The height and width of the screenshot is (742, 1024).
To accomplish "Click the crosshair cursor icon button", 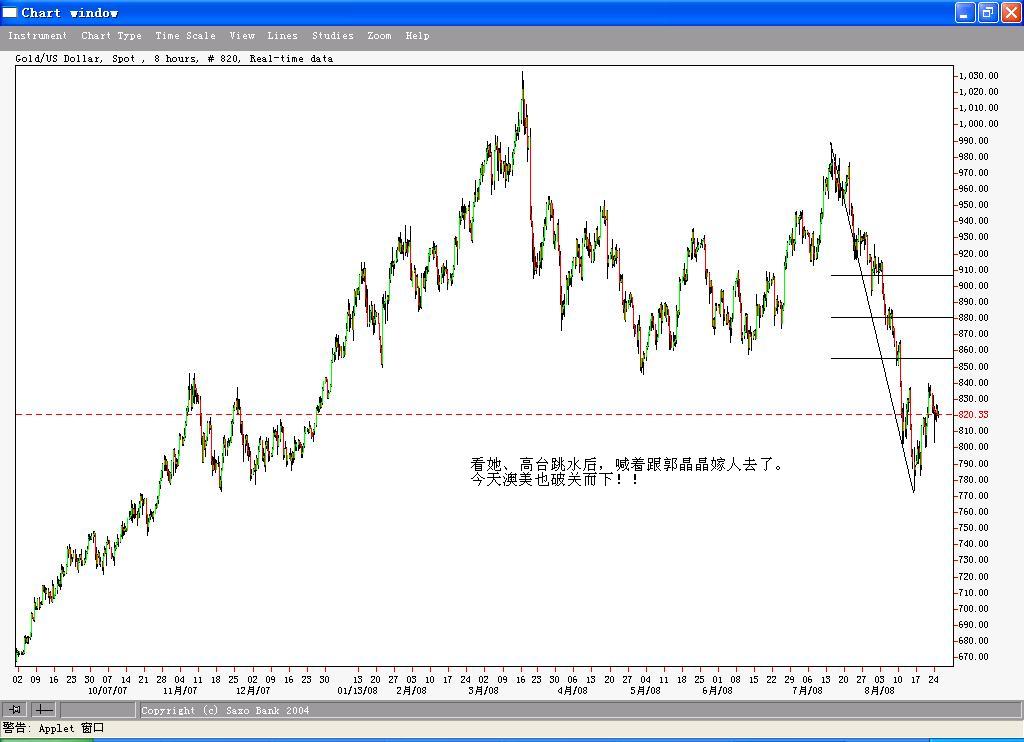I will click(x=44, y=709).
